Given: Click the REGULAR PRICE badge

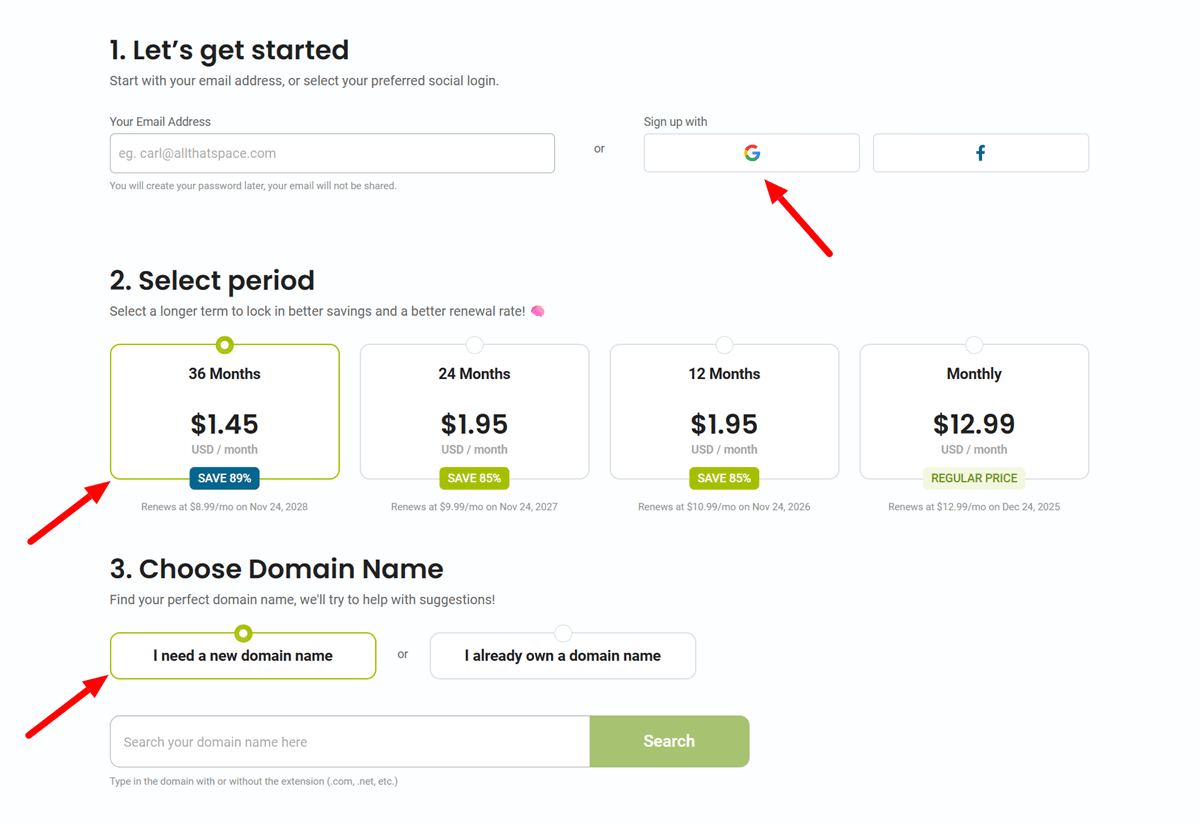Looking at the screenshot, I should pos(974,478).
